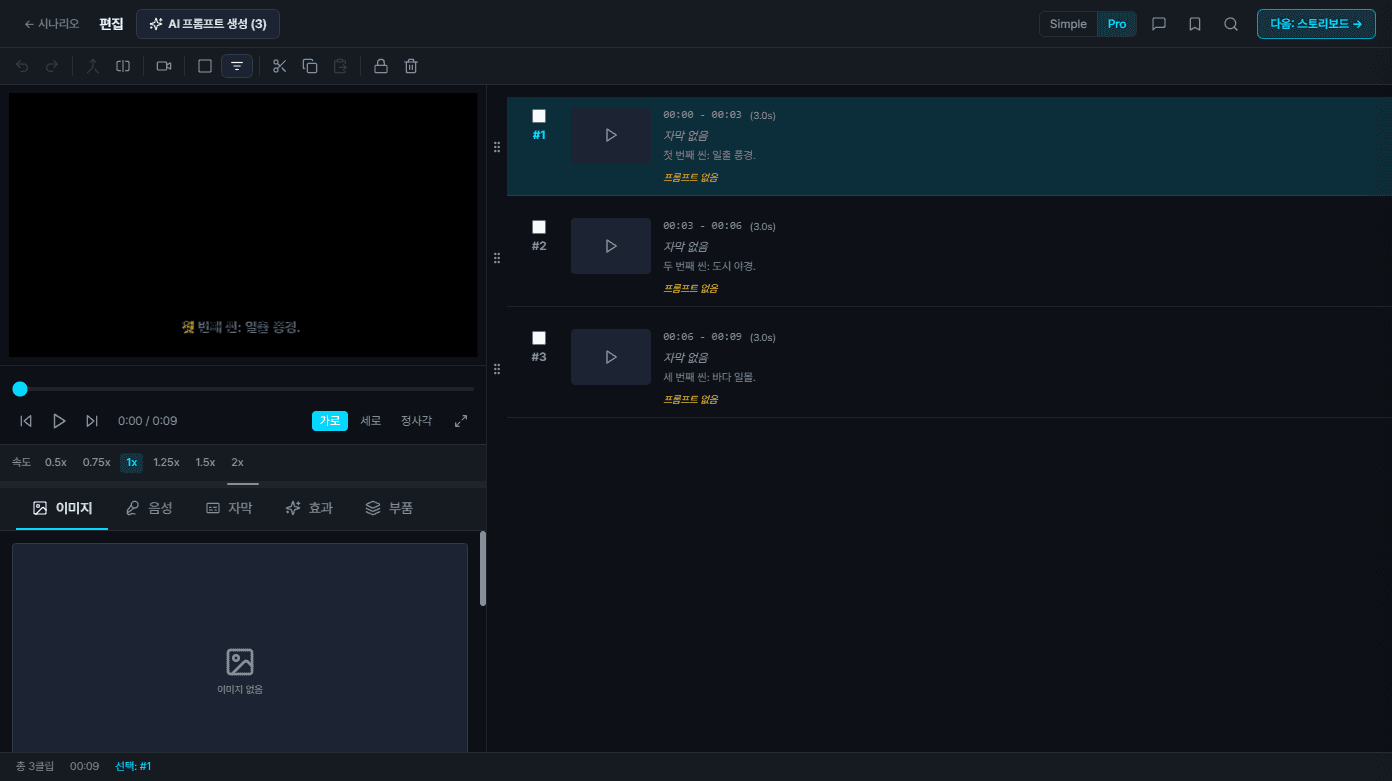Viewport: 1392px width, 781px height.
Task: Play thumbnail of clip #1
Action: tap(611, 135)
